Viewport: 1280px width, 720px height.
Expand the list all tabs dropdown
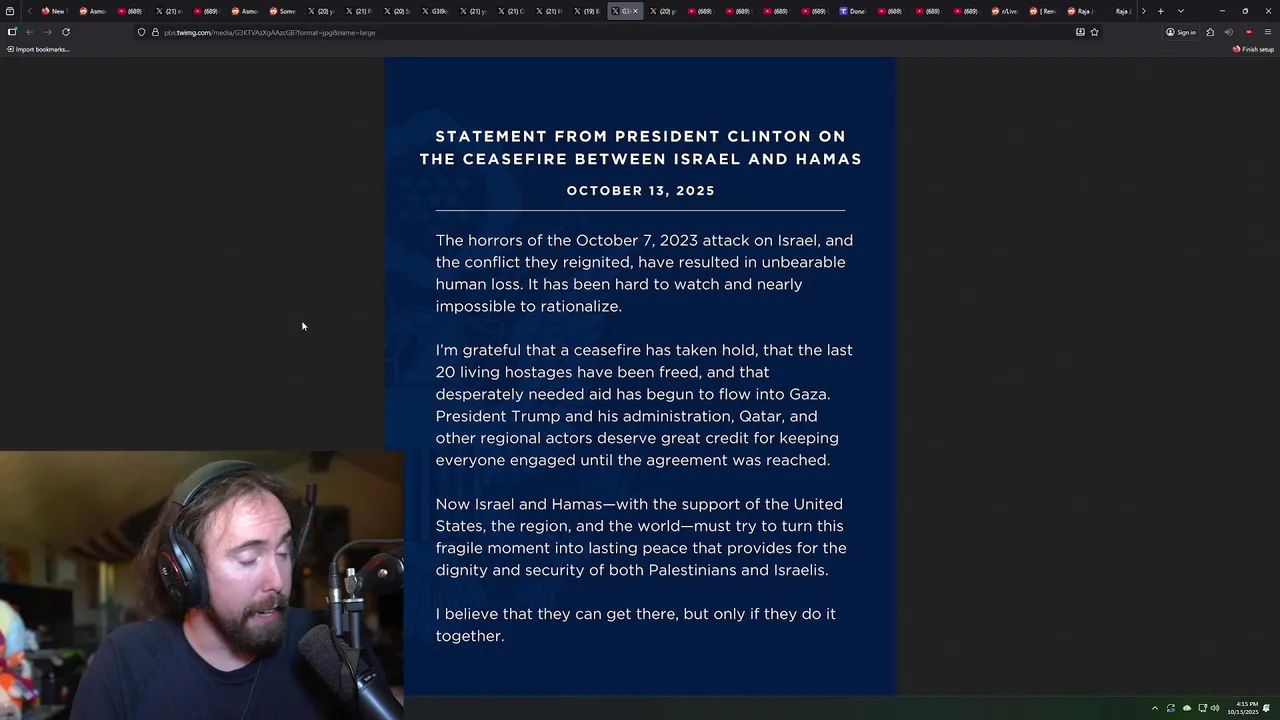tap(1181, 11)
